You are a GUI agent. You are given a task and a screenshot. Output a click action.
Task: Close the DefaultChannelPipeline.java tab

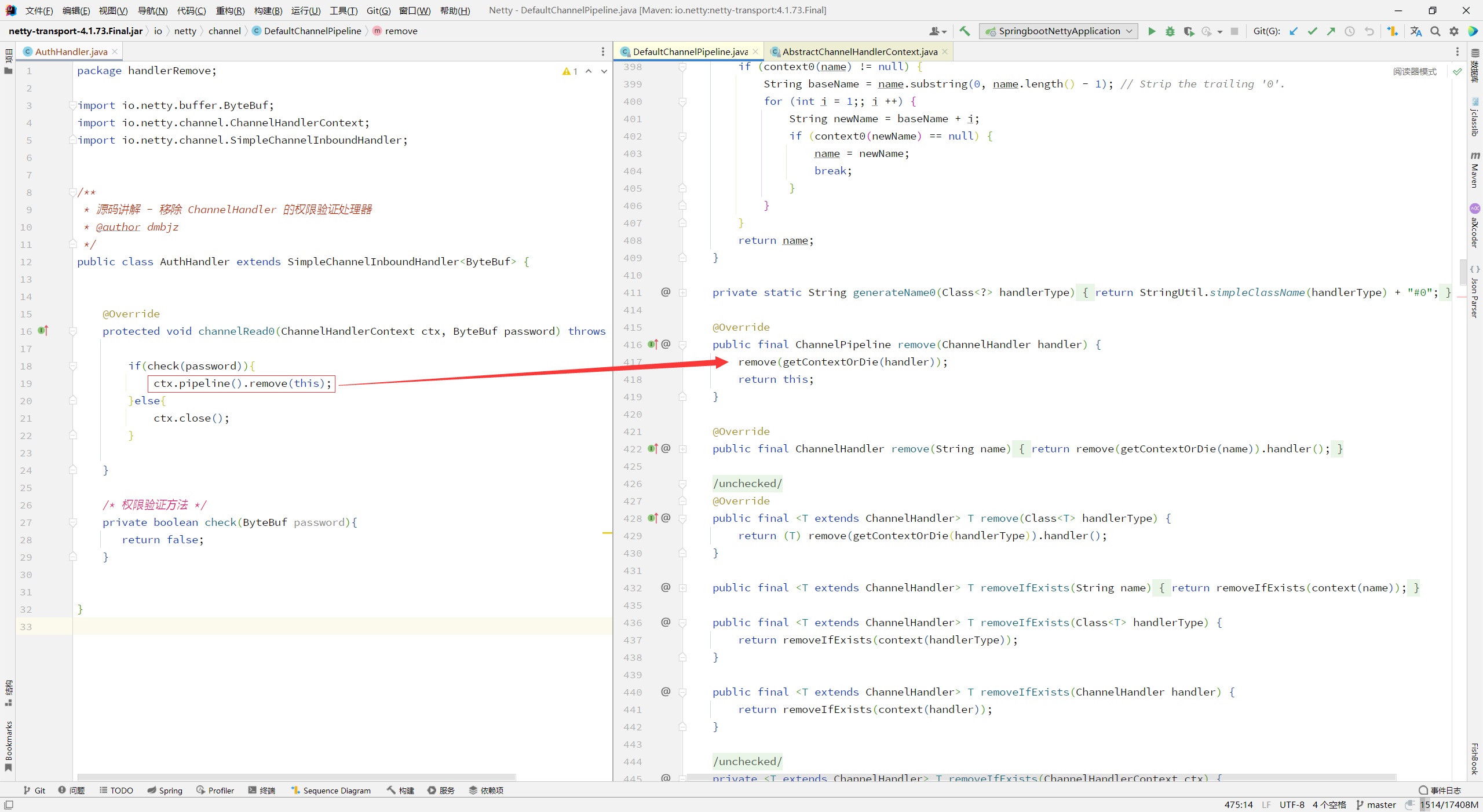pyautogui.click(x=755, y=52)
